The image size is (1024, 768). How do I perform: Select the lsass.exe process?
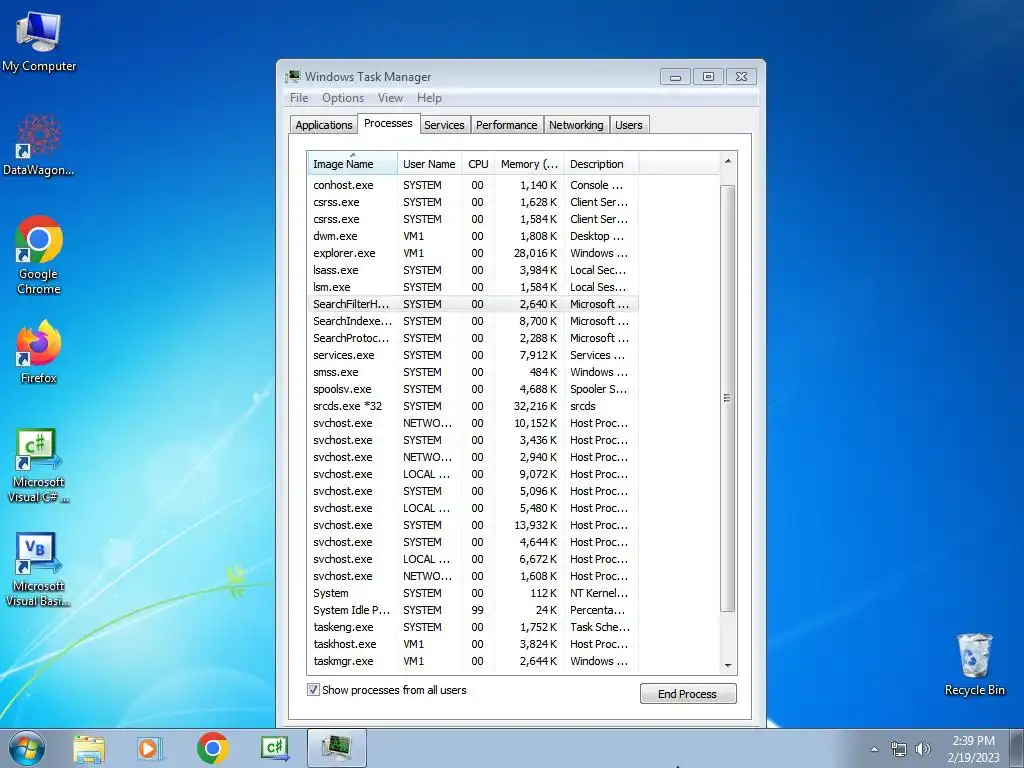(x=472, y=270)
